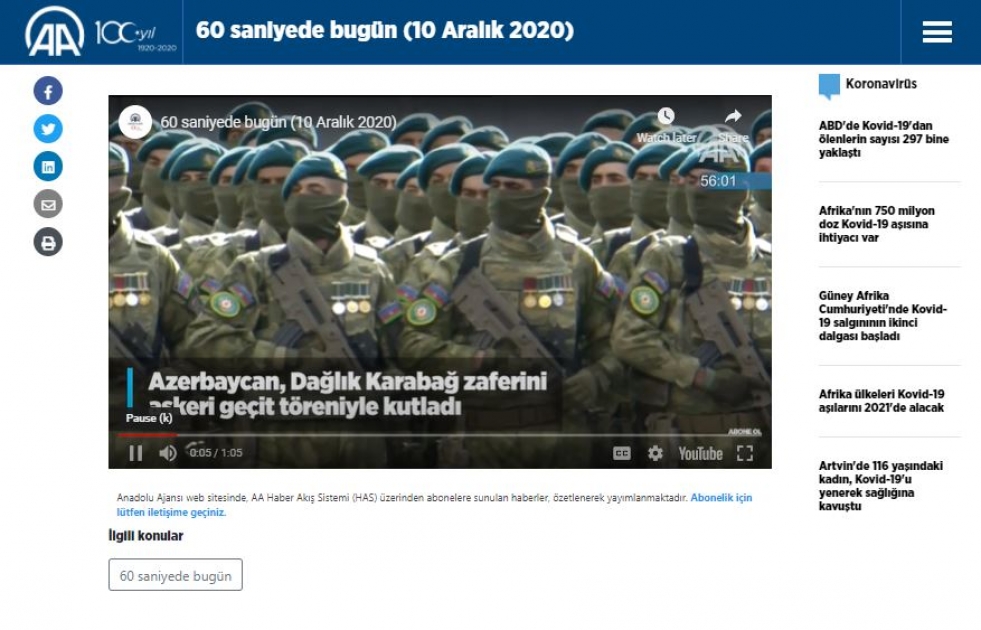
Task: Share the page on Facebook
Action: click(x=48, y=91)
